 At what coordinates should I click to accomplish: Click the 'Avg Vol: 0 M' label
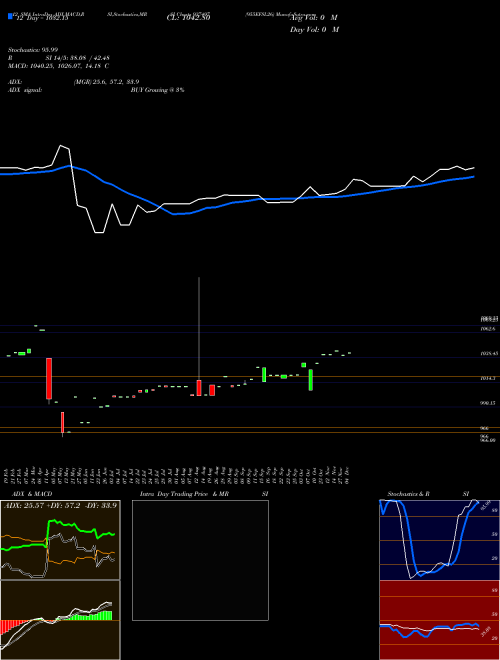[x=314, y=18]
